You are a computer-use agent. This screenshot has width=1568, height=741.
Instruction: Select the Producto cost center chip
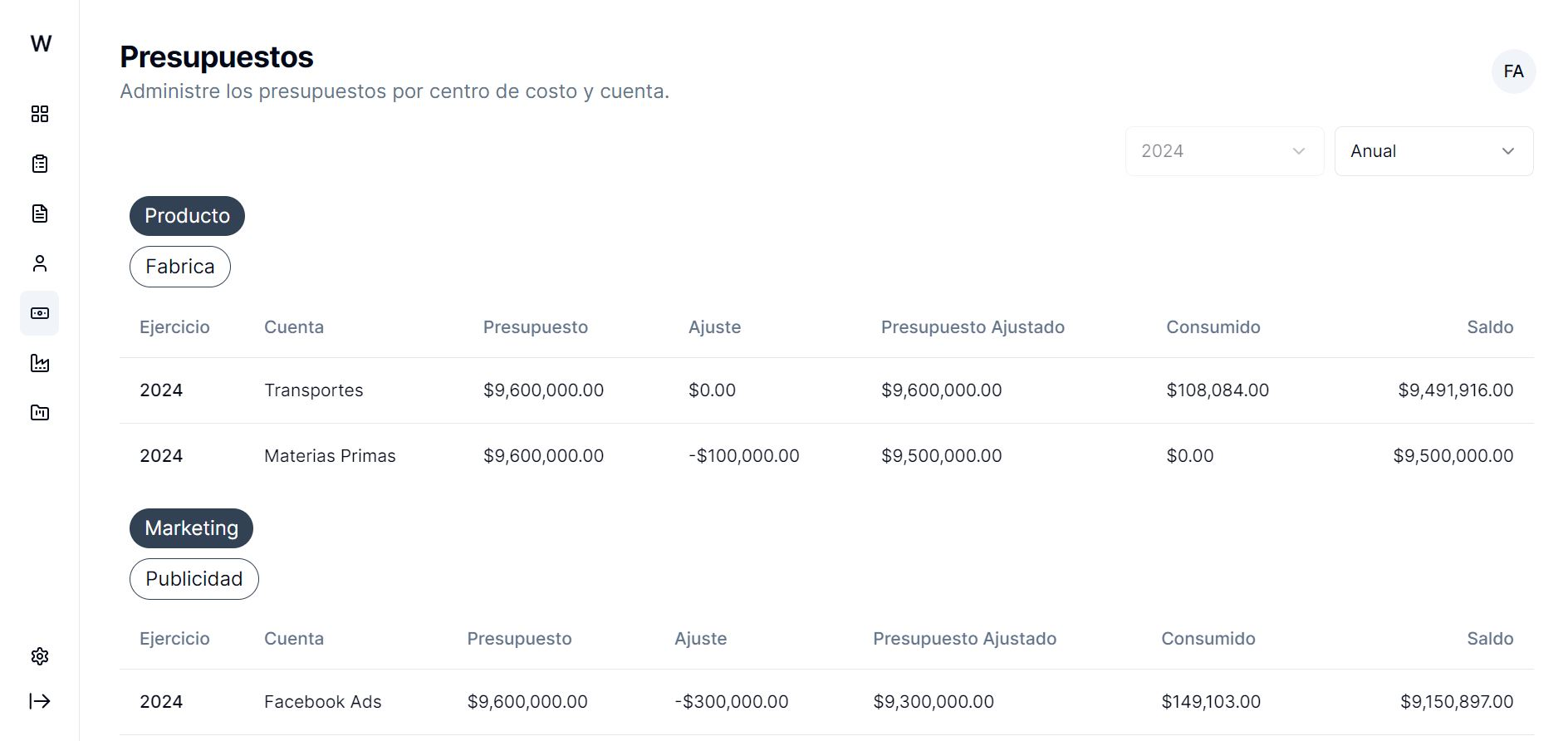[x=187, y=216]
